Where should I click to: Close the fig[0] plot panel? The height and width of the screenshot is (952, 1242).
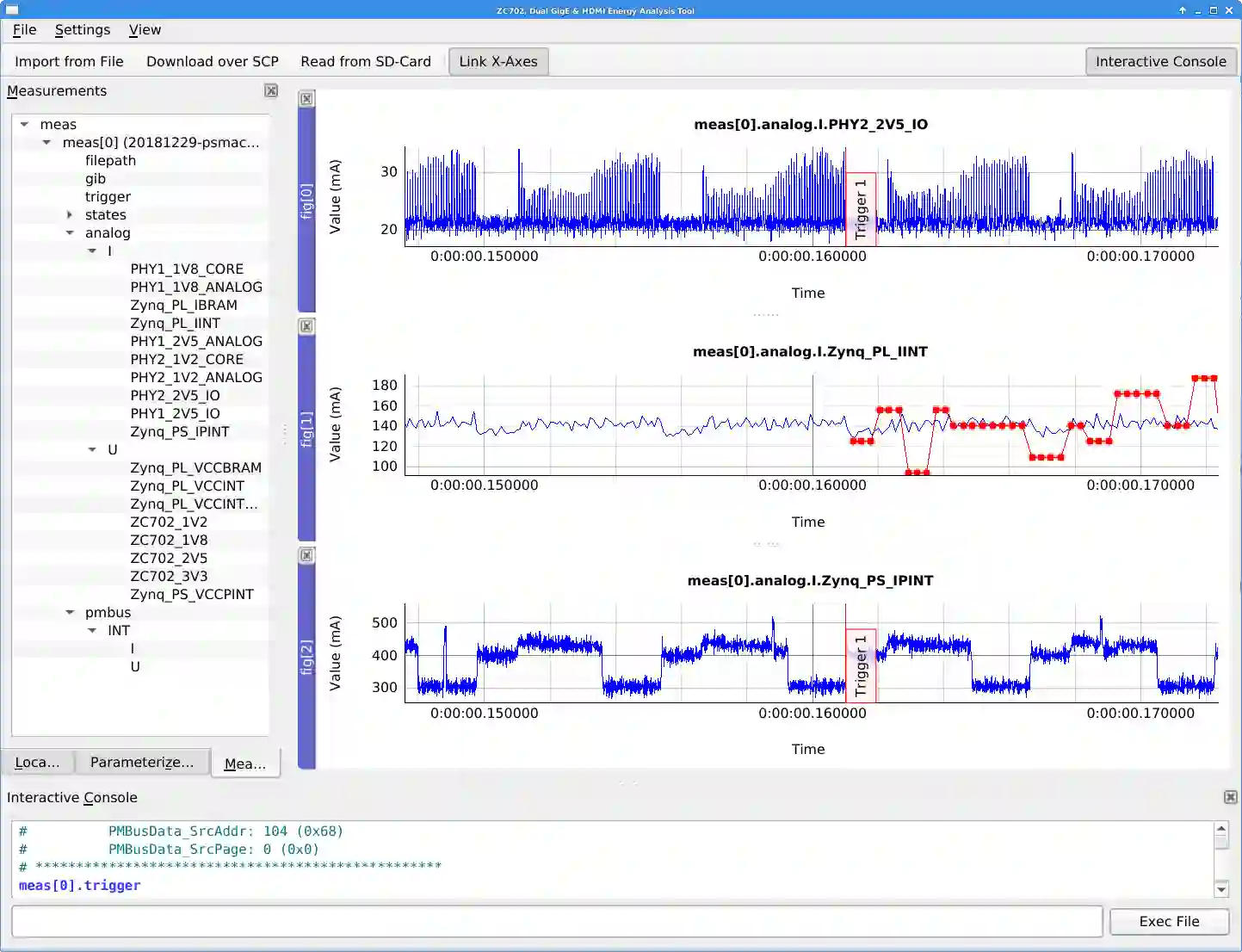click(x=306, y=99)
